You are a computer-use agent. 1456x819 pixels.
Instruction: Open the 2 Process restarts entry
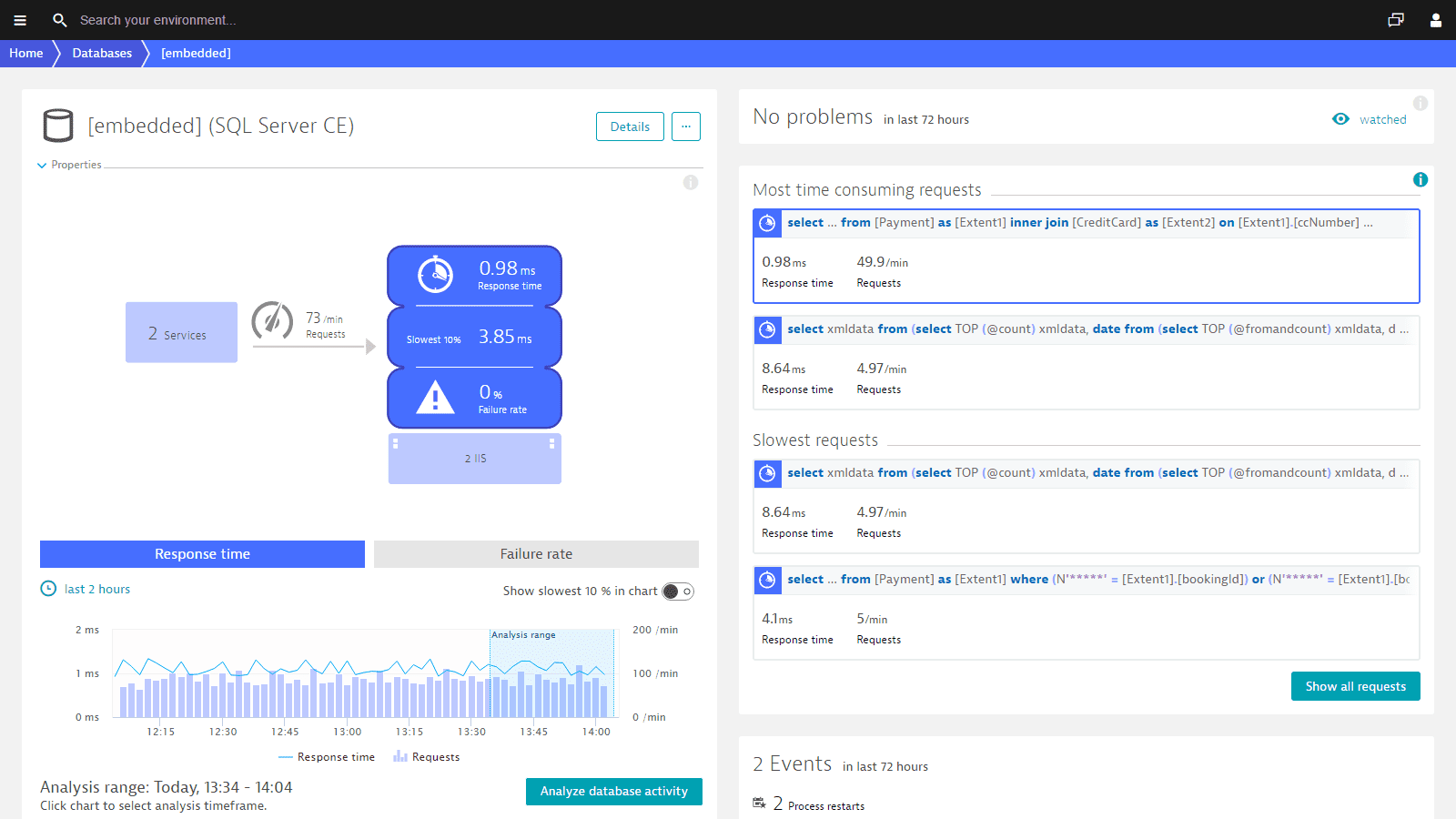(819, 804)
